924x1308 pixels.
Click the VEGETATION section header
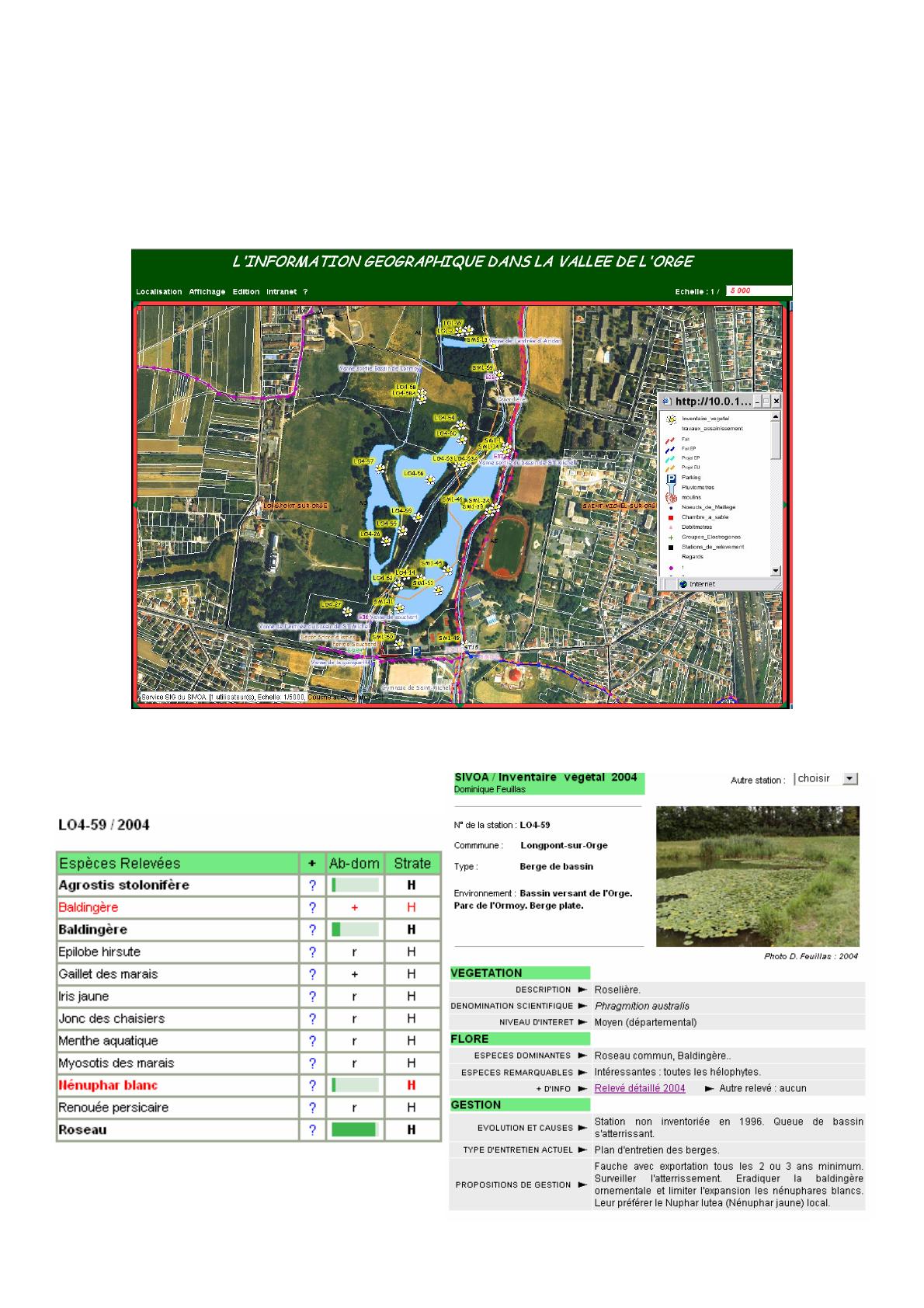click(519, 973)
